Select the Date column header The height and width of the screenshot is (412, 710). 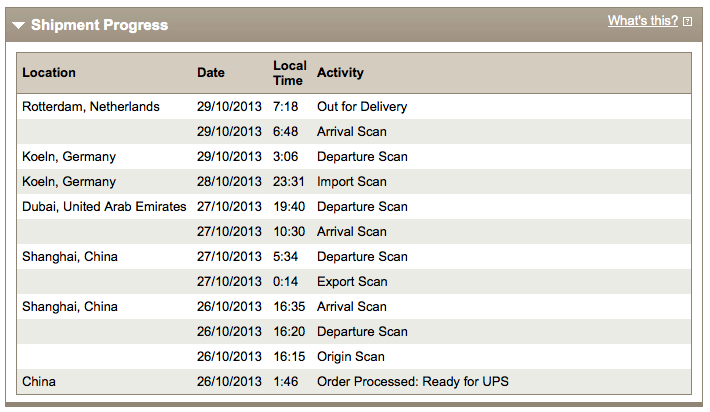211,72
